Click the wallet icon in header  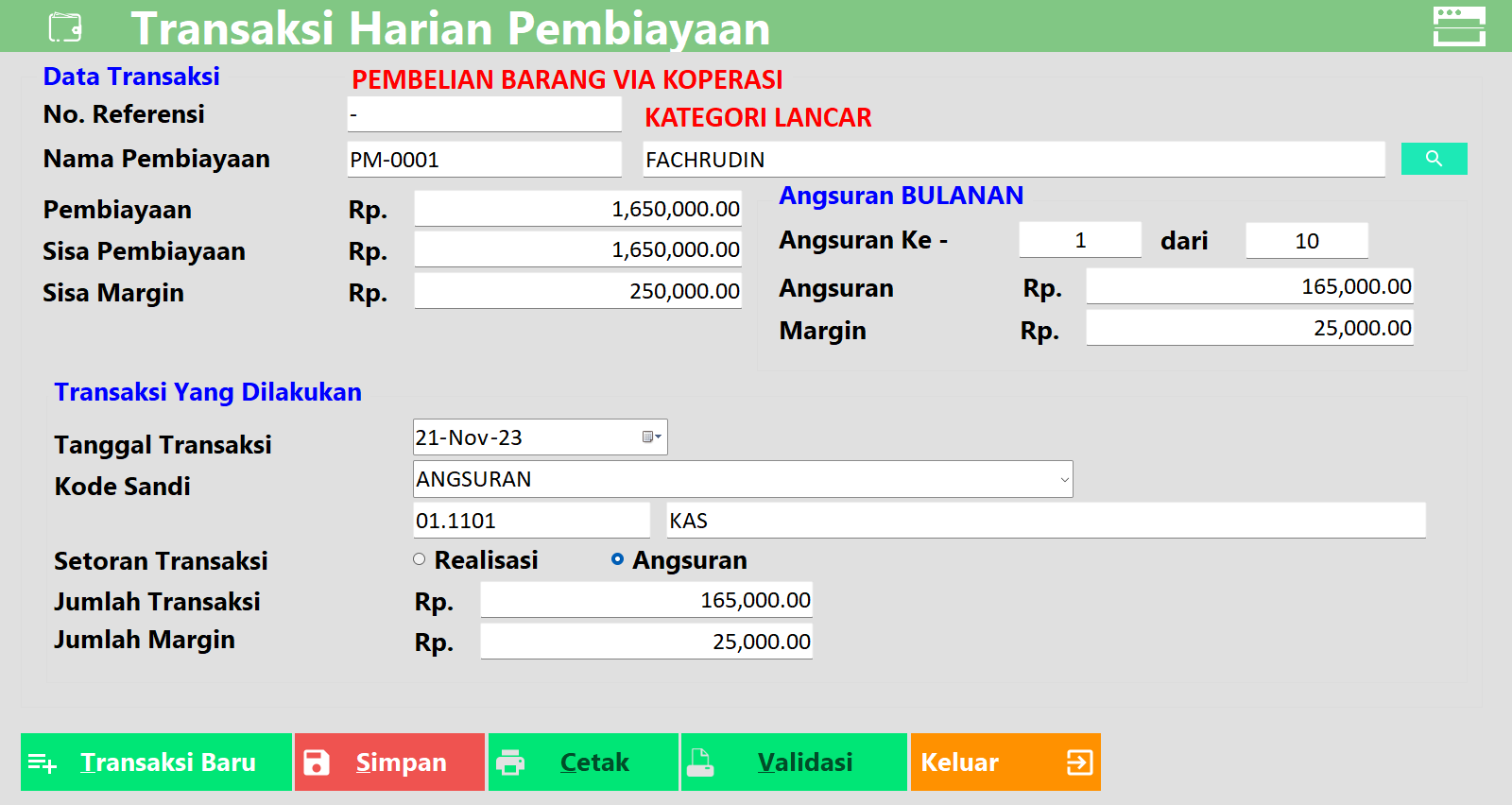(x=65, y=27)
